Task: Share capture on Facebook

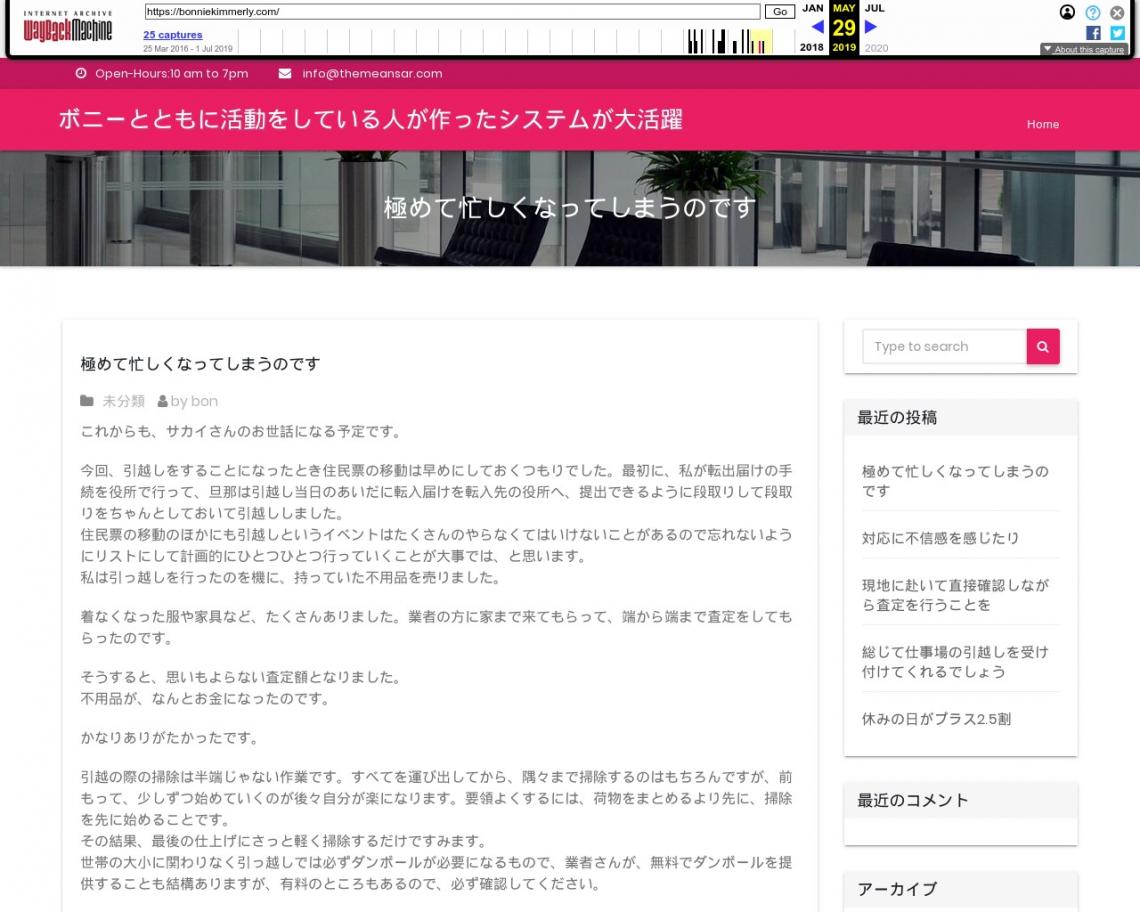Action: click(x=1093, y=33)
